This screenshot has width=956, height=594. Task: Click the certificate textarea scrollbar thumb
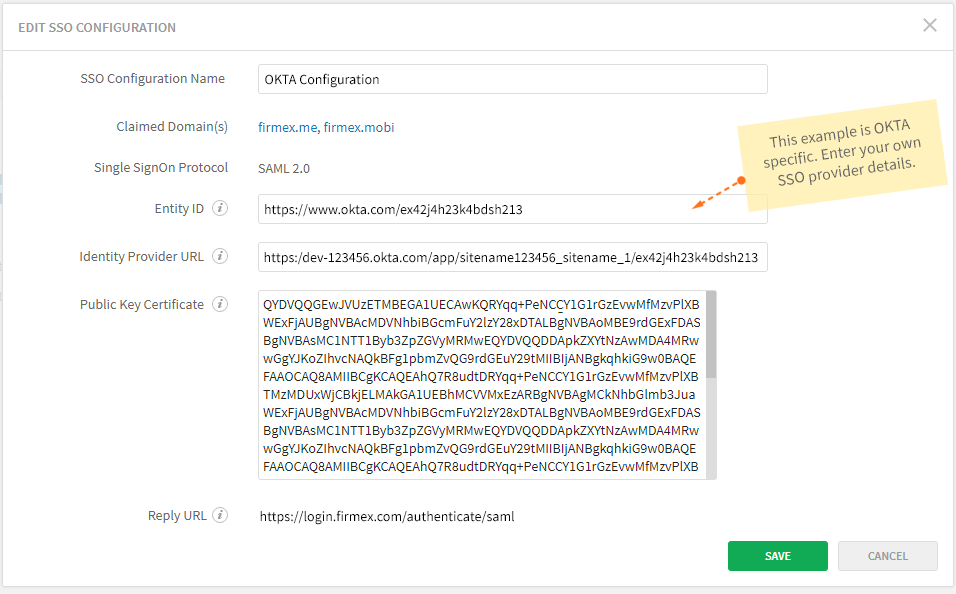click(x=711, y=334)
